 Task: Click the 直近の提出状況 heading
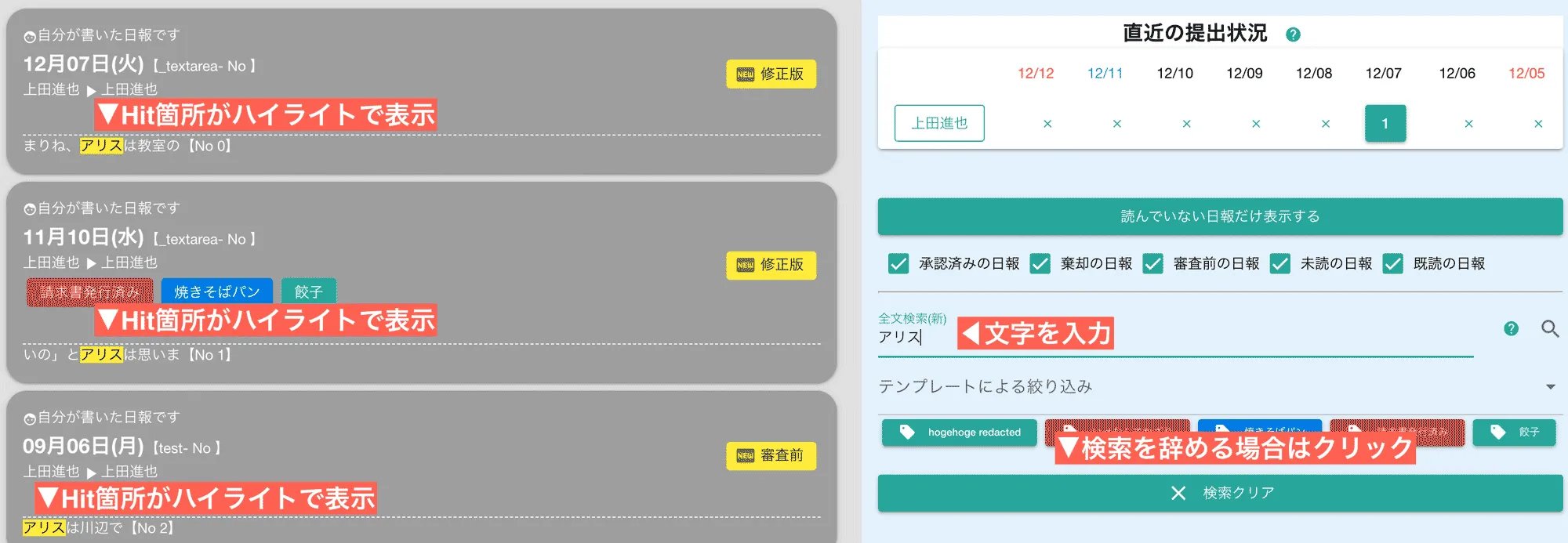pos(1195,33)
